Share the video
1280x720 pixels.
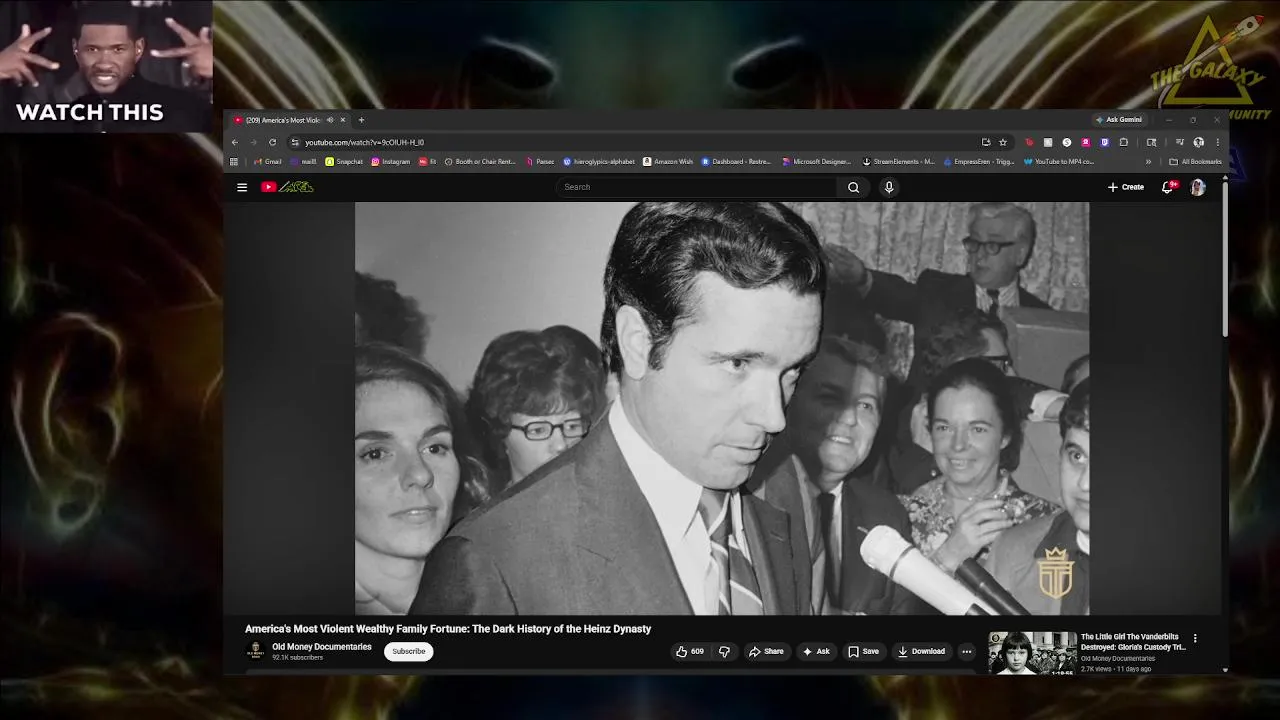click(766, 651)
